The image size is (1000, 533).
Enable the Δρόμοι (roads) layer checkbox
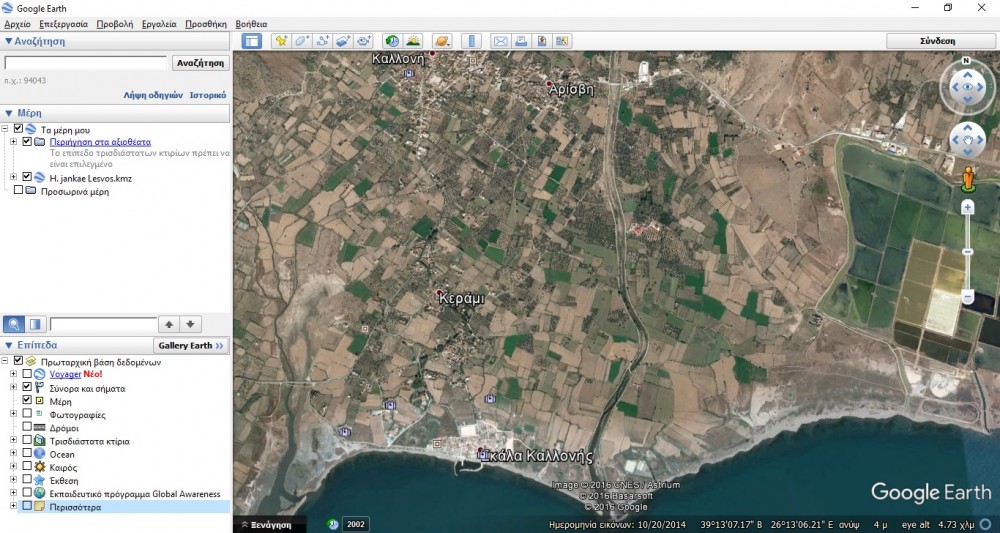[x=27, y=427]
